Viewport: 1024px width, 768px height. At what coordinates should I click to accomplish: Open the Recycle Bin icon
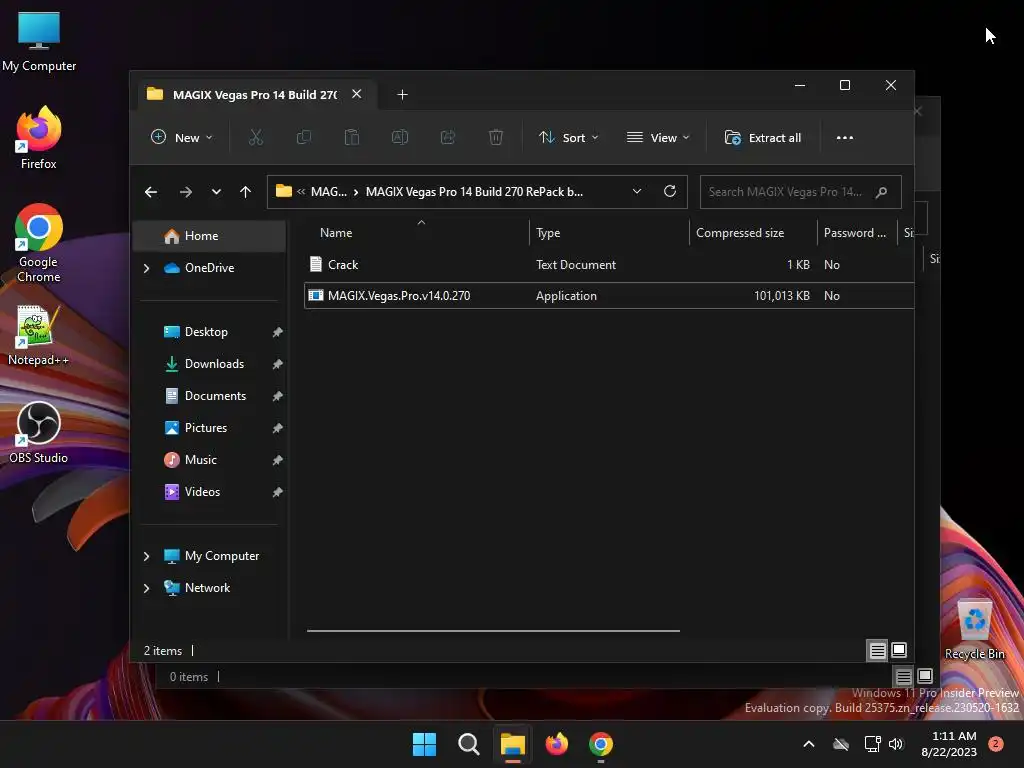tap(974, 629)
